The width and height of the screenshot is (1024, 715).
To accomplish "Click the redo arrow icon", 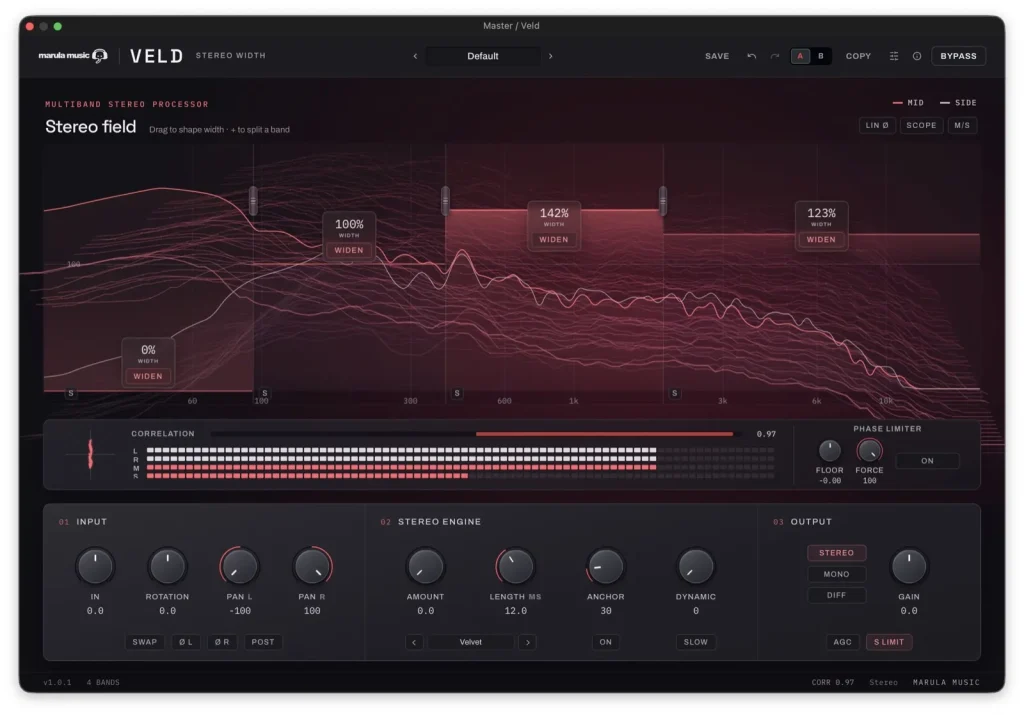I will [x=775, y=56].
